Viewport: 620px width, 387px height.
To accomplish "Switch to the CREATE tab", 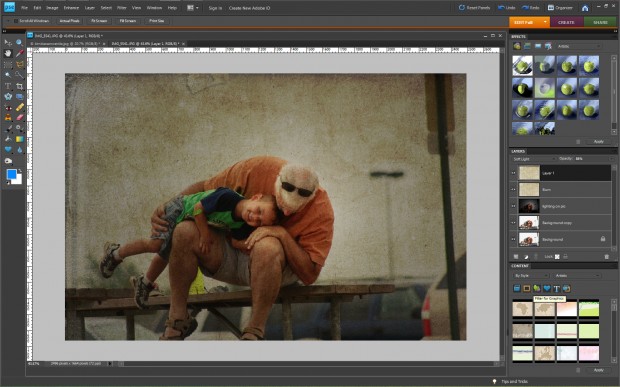I will [x=566, y=22].
